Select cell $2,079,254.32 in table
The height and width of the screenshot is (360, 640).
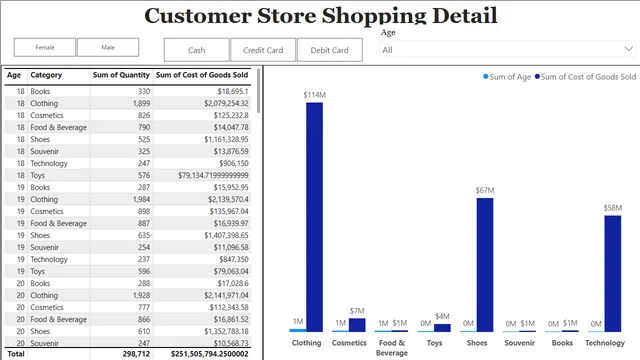226,103
